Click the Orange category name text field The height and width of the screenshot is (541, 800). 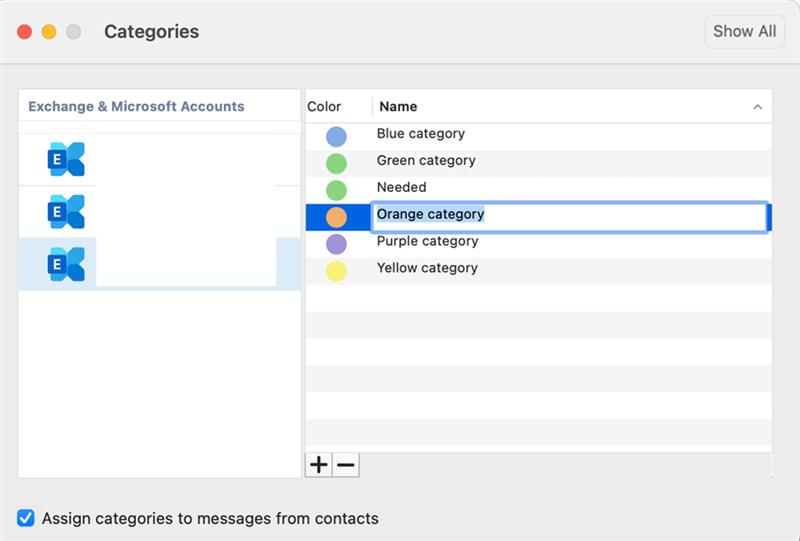[568, 215]
